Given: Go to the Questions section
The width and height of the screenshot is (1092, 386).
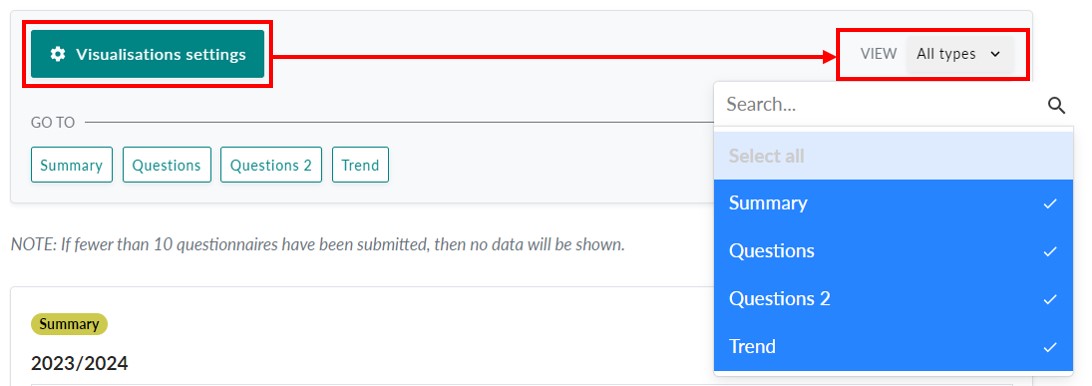Looking at the screenshot, I should 167,165.
